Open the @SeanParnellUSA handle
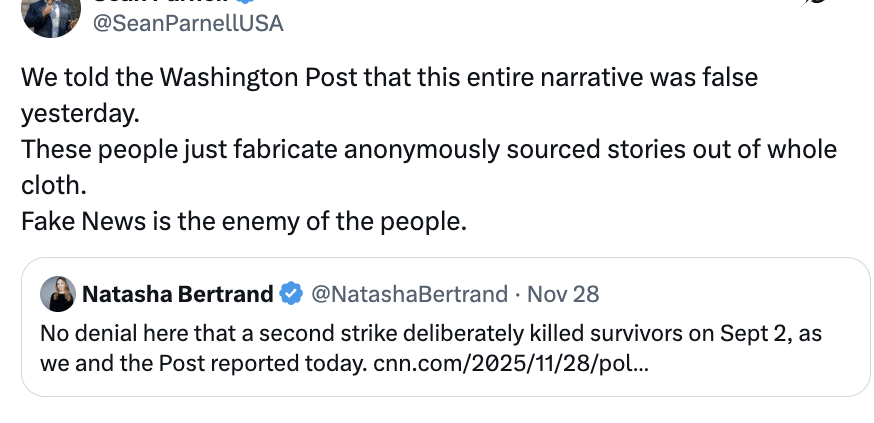 pos(188,23)
